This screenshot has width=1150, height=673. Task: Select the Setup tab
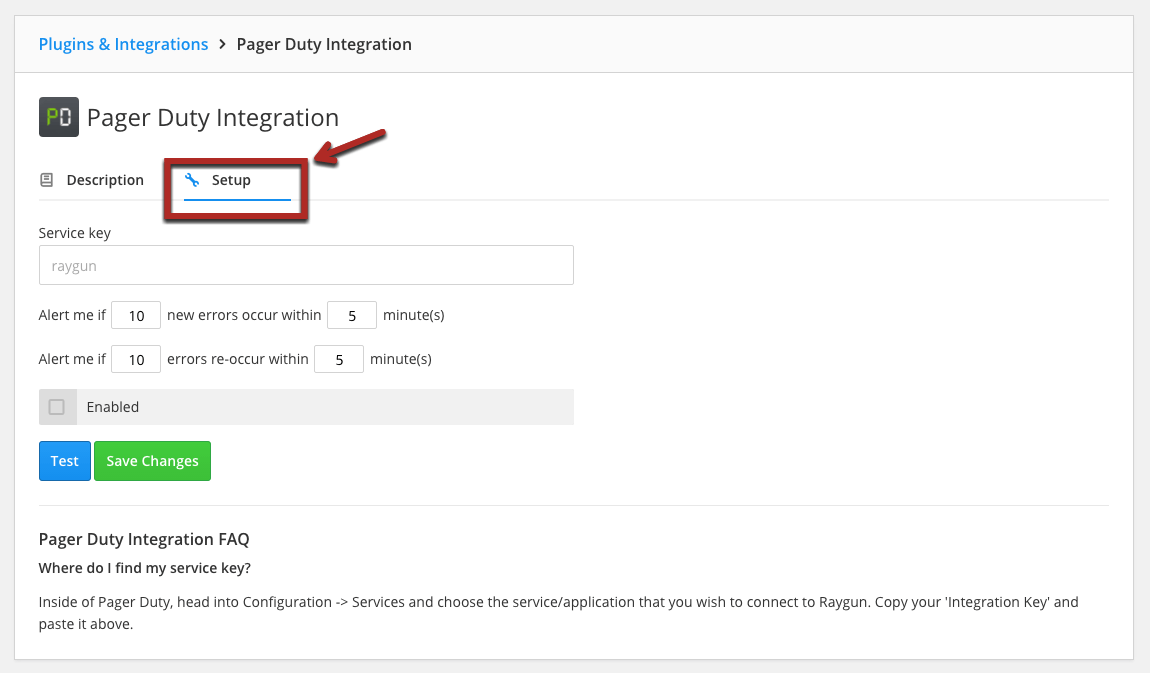pyautogui.click(x=232, y=180)
